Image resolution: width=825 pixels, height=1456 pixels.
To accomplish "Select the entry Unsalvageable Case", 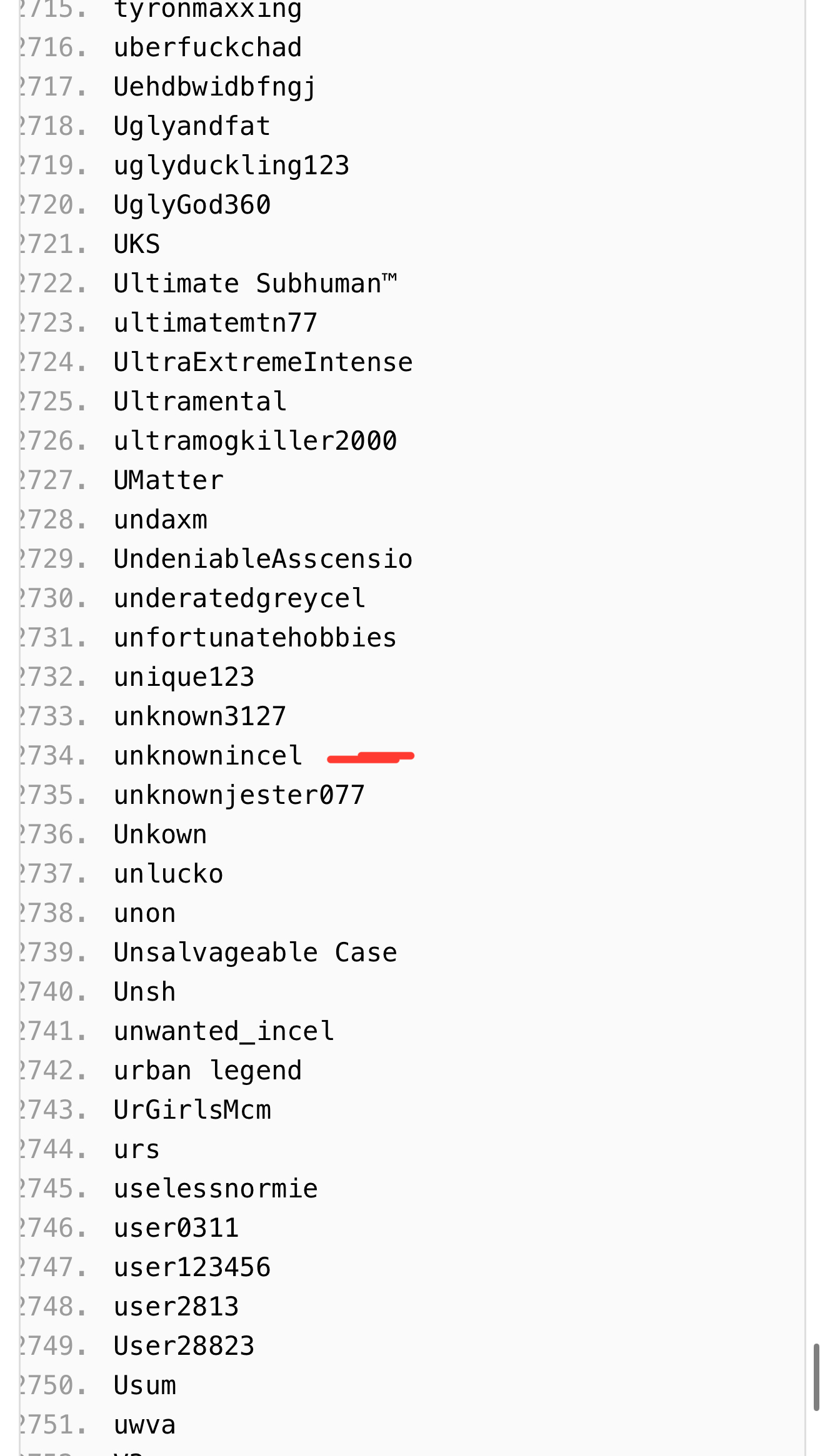I will [255, 953].
